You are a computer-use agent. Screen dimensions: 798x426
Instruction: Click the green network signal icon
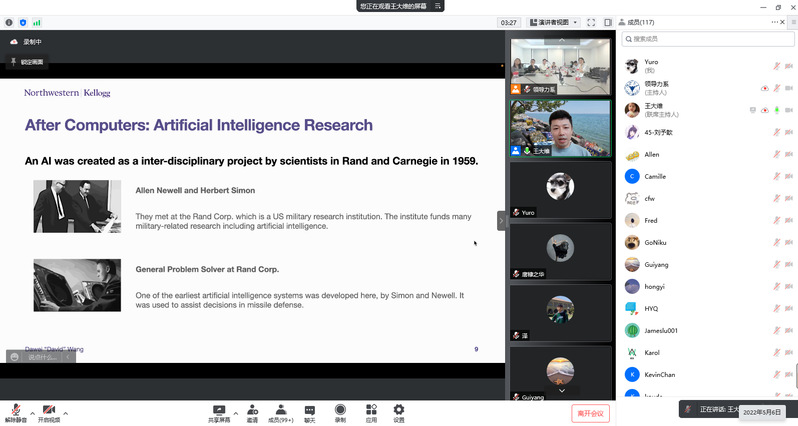point(37,22)
